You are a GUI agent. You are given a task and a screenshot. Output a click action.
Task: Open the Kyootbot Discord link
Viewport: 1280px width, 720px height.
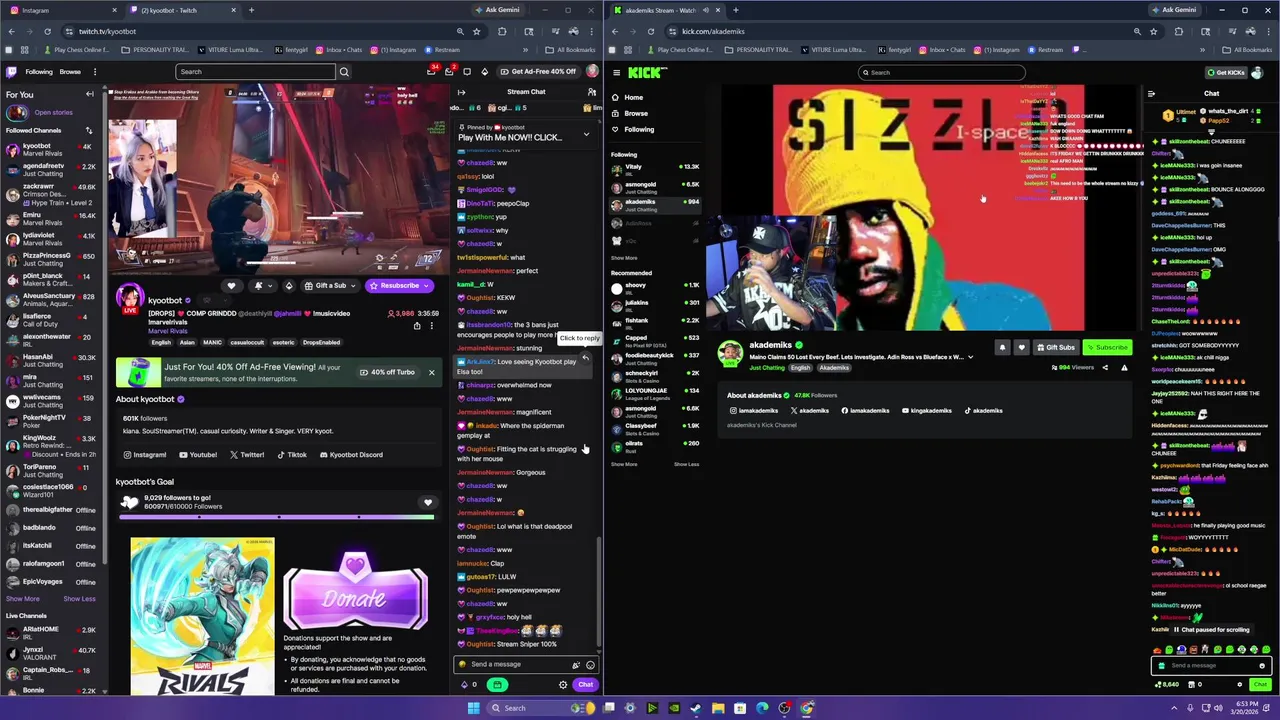coord(351,455)
